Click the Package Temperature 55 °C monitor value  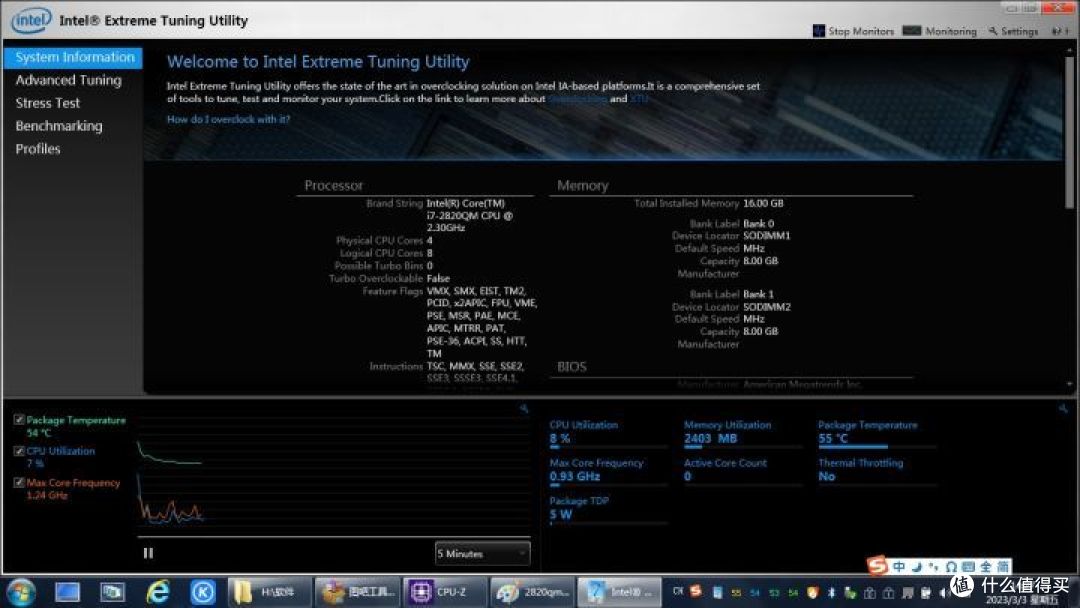[833, 438]
